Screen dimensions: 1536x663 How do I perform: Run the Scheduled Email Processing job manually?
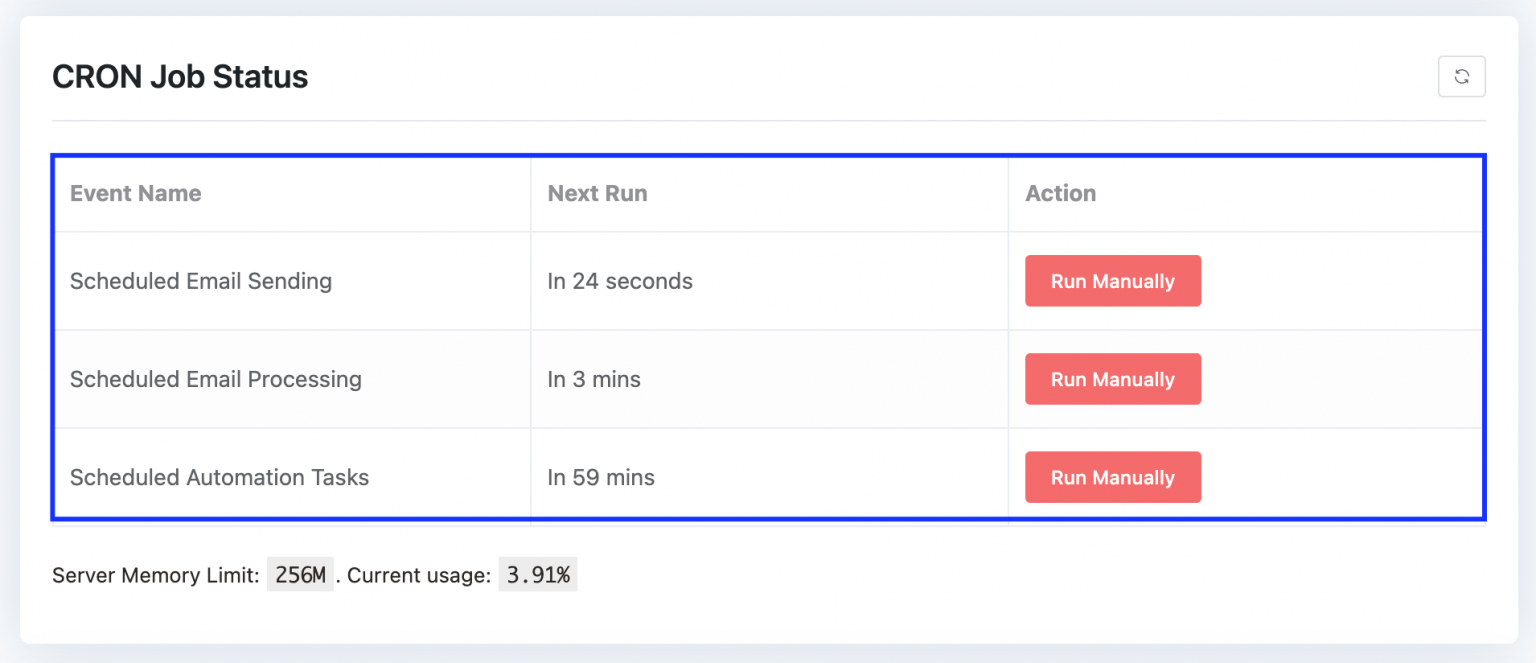pos(1112,379)
